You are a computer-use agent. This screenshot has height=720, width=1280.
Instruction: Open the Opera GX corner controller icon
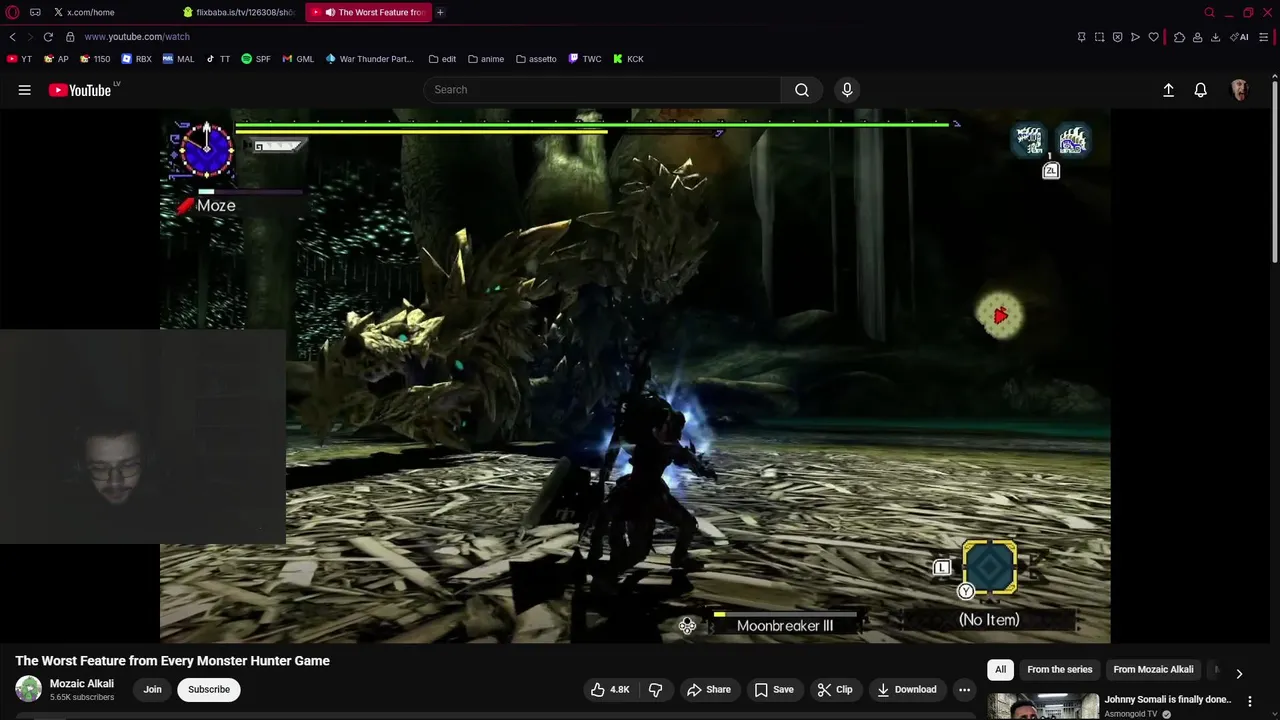[35, 12]
